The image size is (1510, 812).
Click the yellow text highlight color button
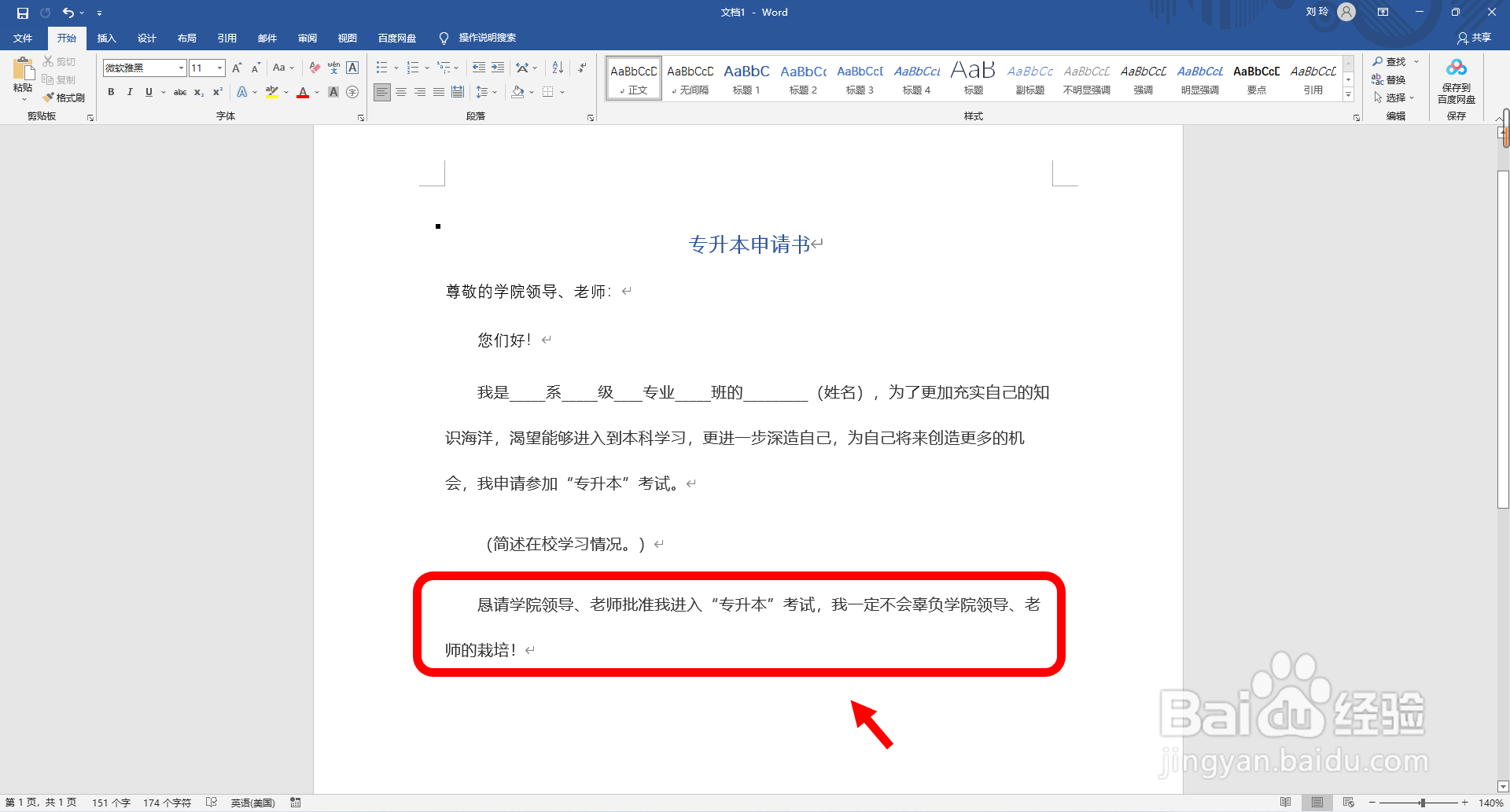[x=272, y=92]
